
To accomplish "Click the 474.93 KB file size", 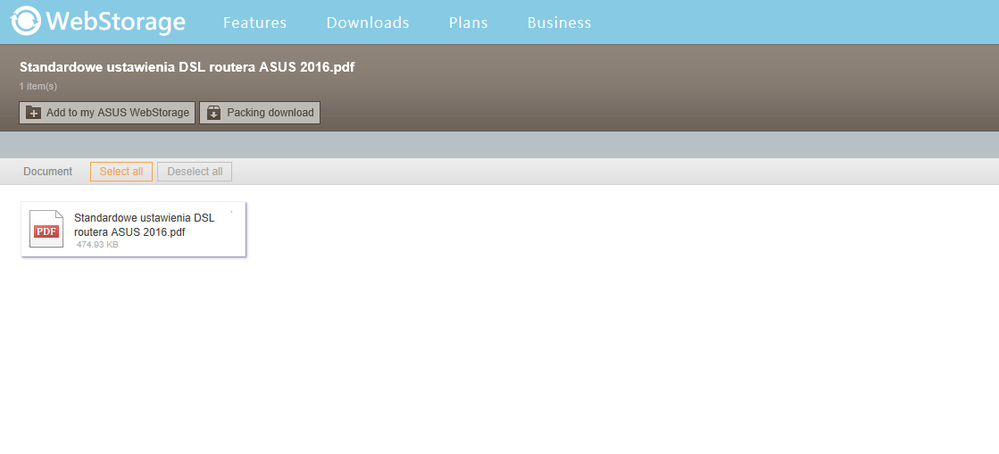I will (97, 245).
